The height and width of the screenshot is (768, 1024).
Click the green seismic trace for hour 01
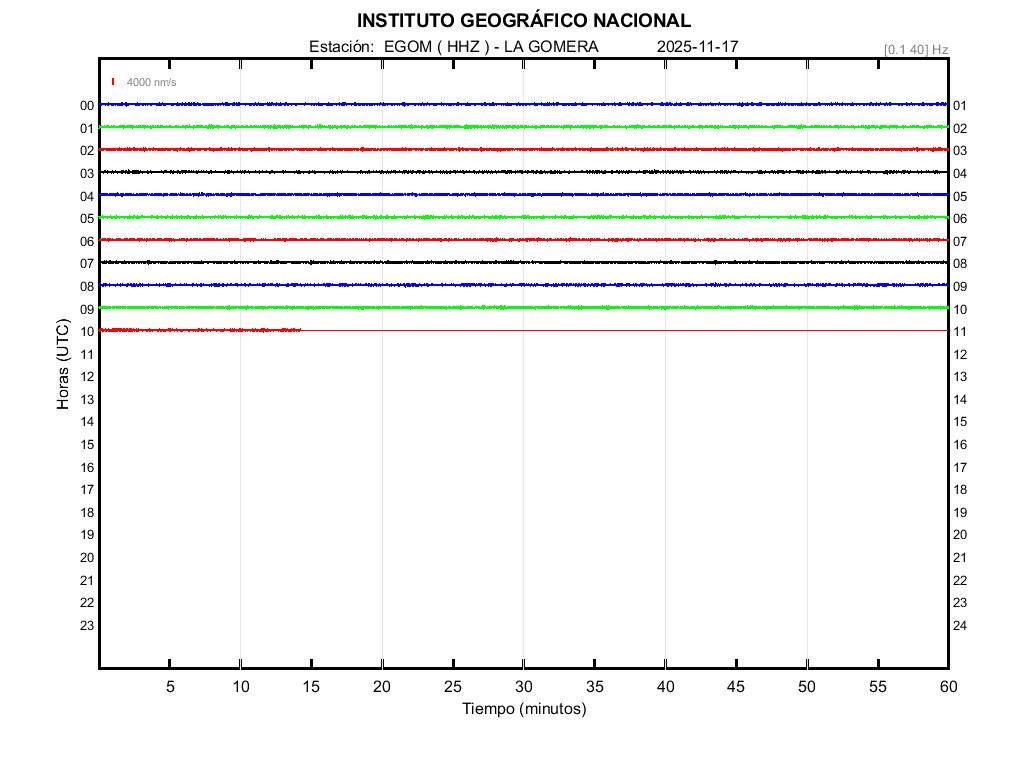[x=523, y=127]
